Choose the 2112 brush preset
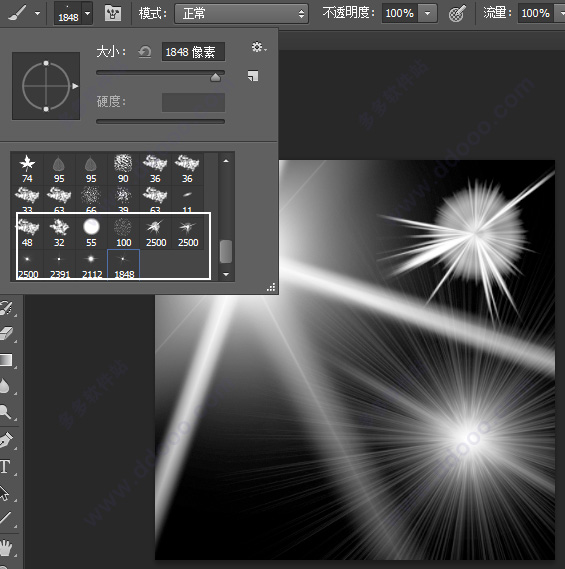Screen dimensions: 565x569 tap(91, 265)
